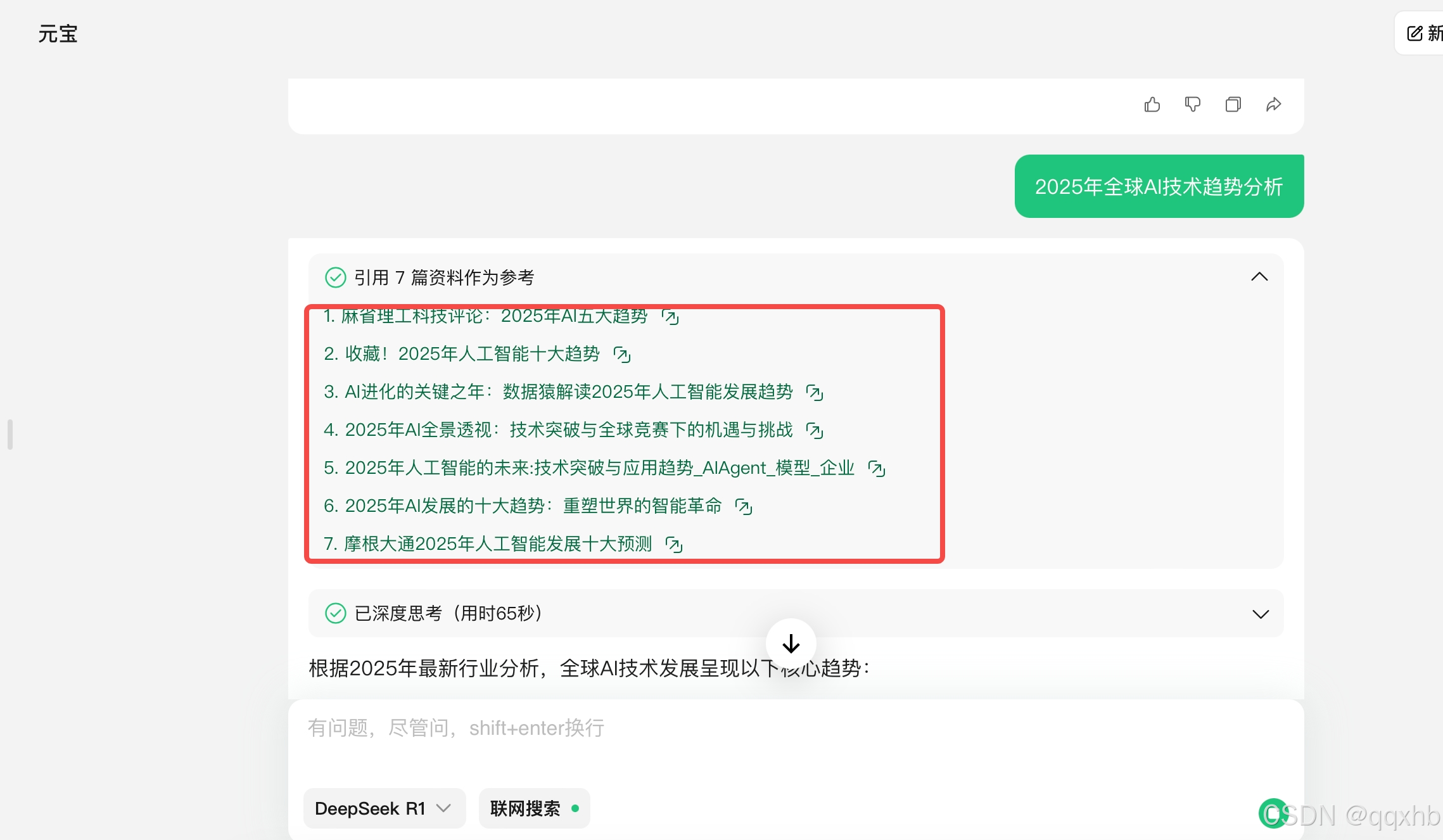Image resolution: width=1443 pixels, height=840 pixels.
Task: Click the left sidebar drag handle
Action: coord(10,435)
